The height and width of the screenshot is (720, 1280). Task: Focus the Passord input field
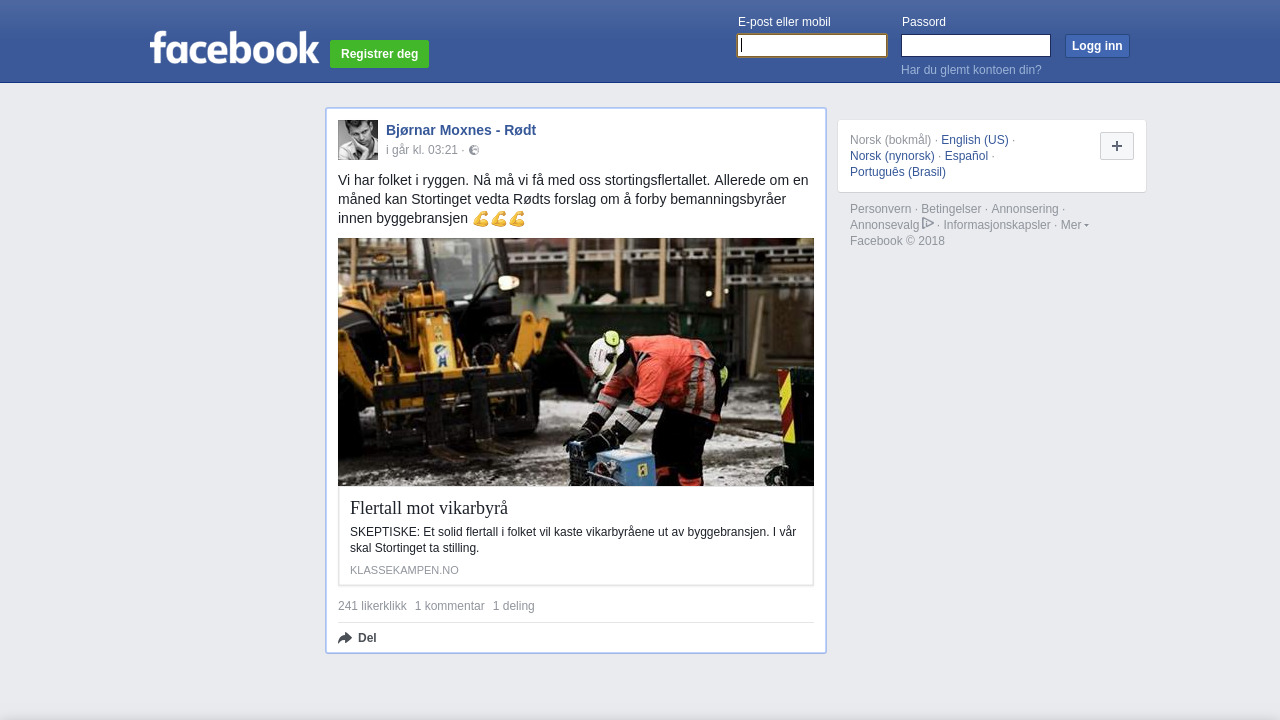coord(976,46)
